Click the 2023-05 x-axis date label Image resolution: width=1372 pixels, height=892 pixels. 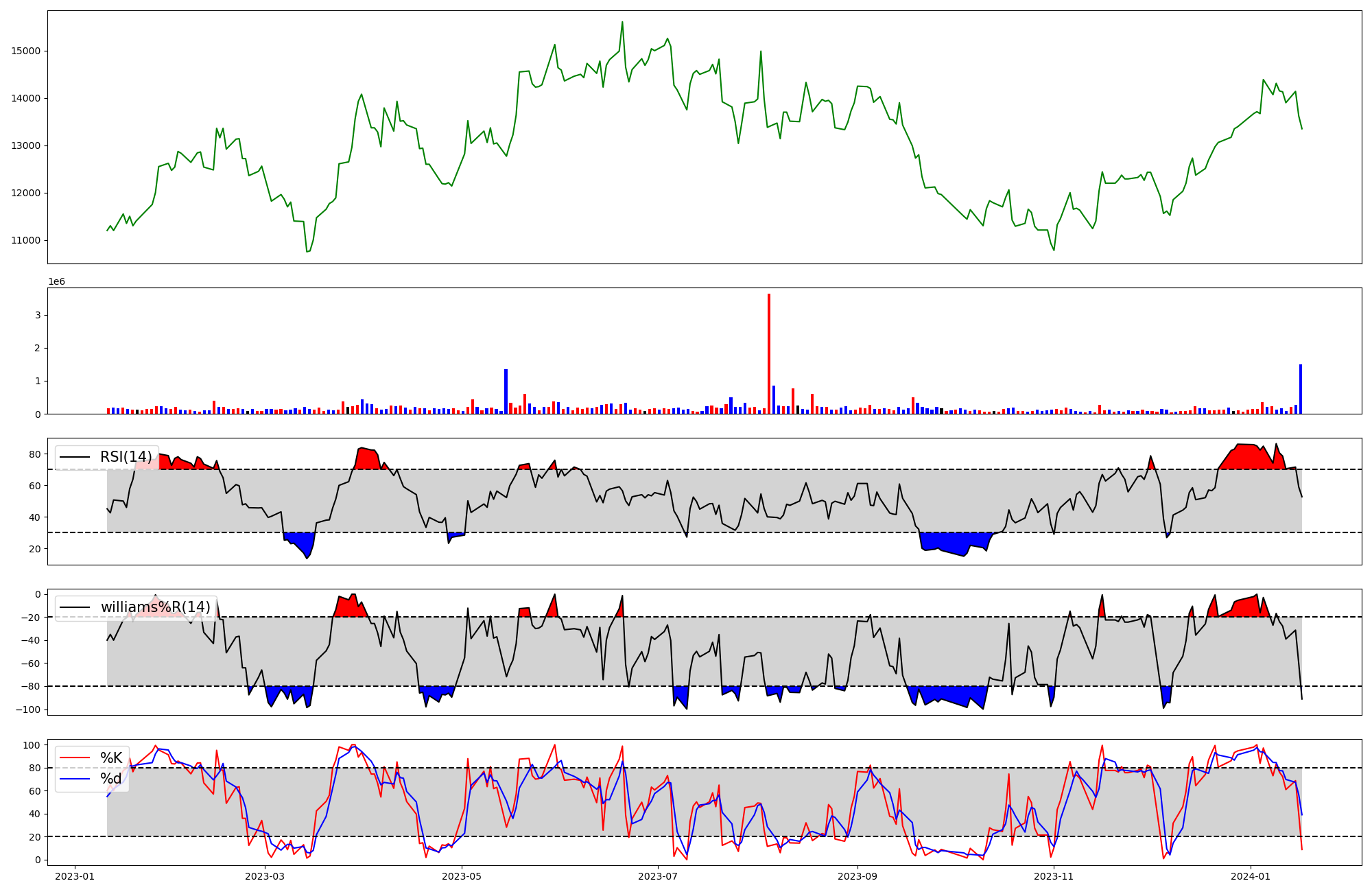[x=461, y=876]
